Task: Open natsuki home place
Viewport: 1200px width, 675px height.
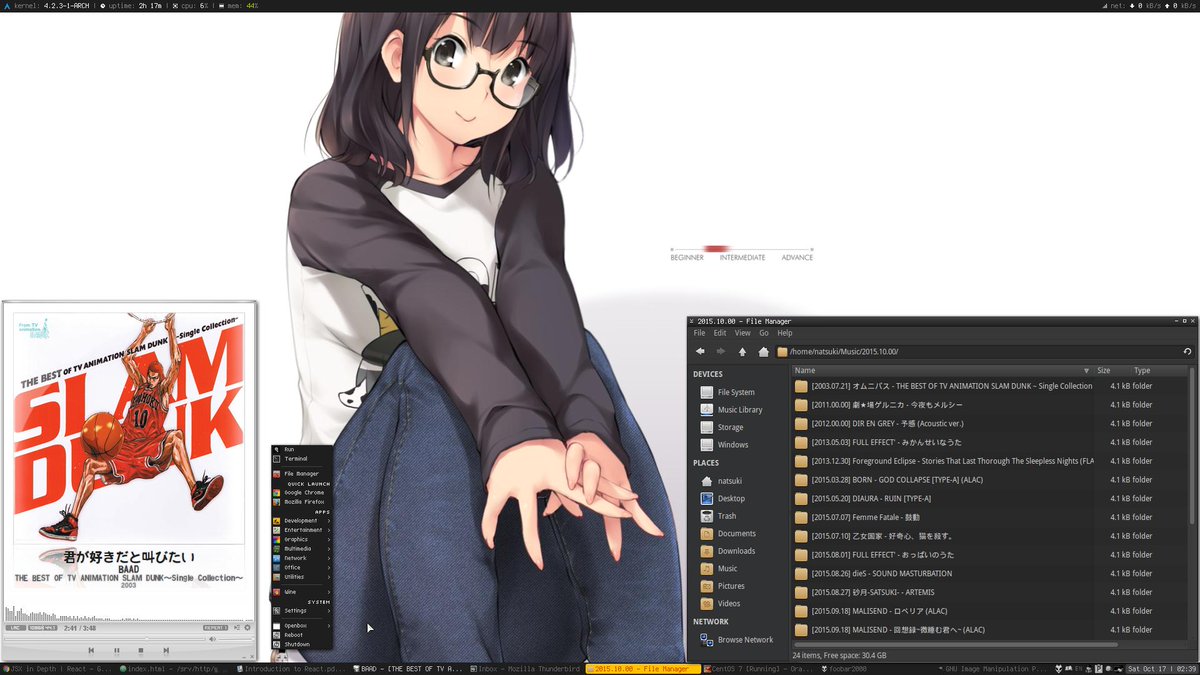Action: (x=730, y=481)
